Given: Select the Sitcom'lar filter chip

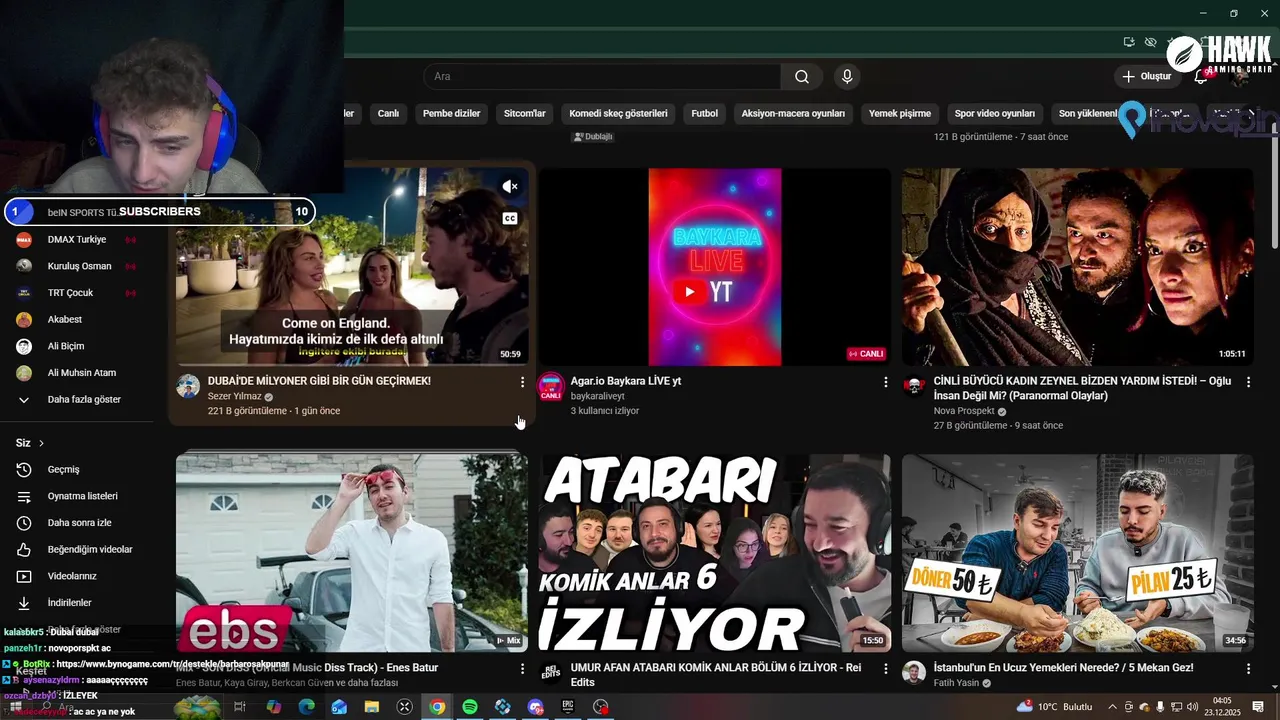Looking at the screenshot, I should tap(524, 114).
